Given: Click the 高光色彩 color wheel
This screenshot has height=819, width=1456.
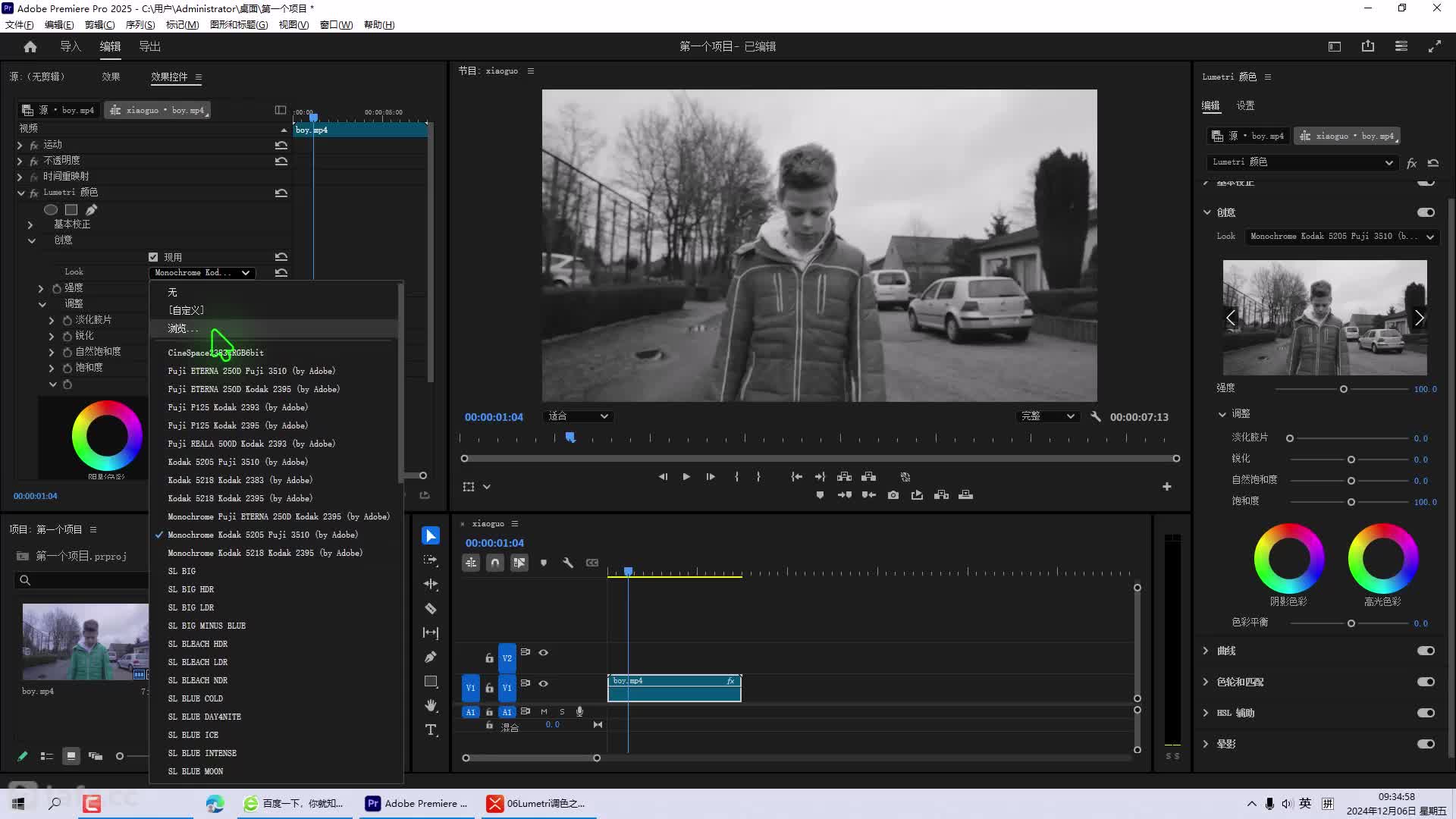Looking at the screenshot, I should (x=1383, y=559).
